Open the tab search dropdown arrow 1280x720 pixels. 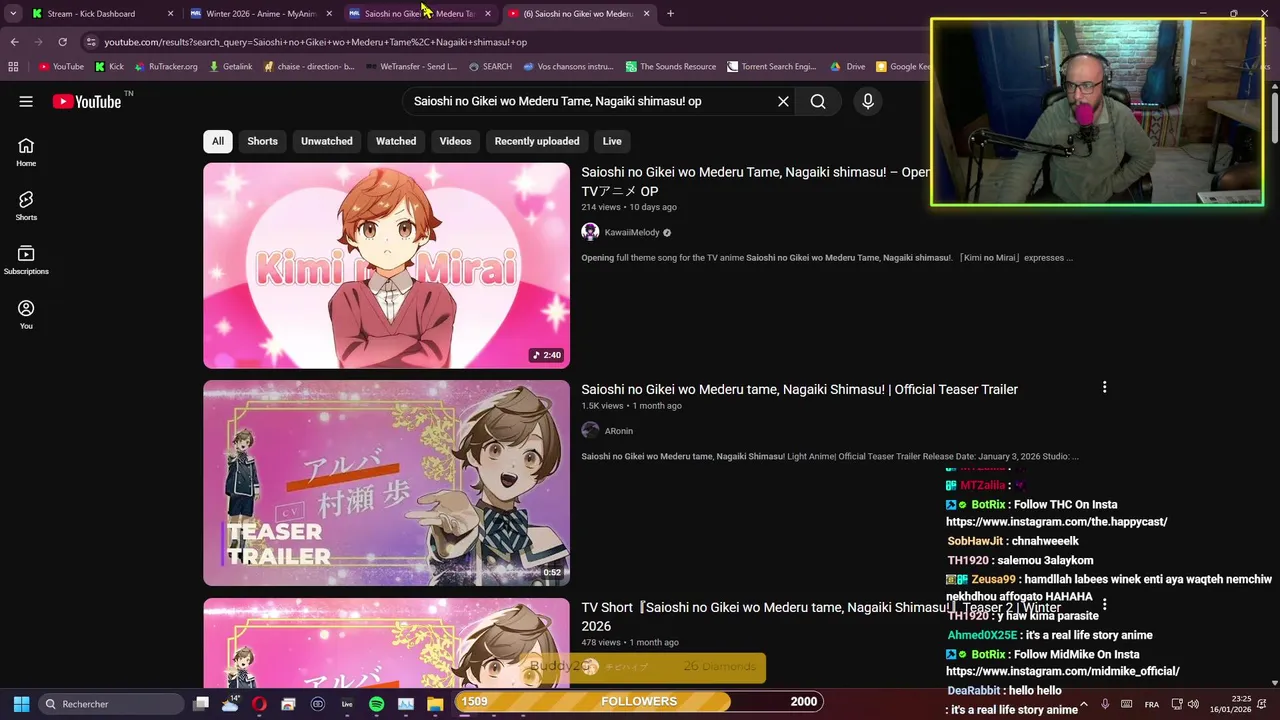13,14
